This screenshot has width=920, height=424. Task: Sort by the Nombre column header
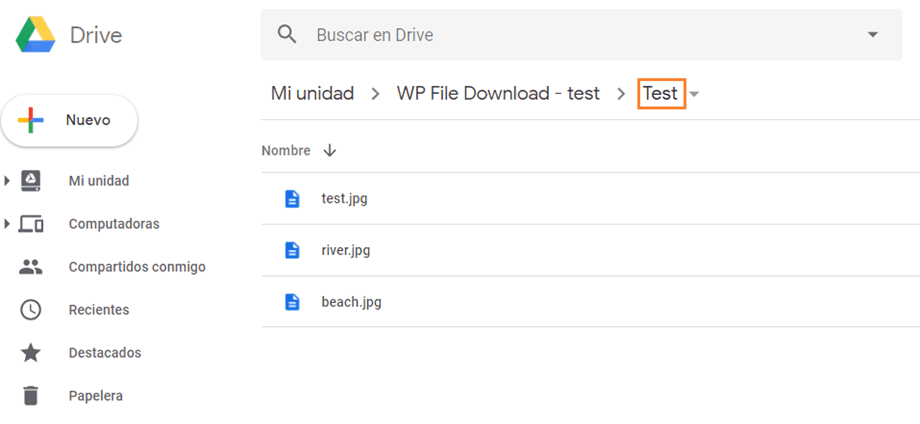(x=286, y=151)
